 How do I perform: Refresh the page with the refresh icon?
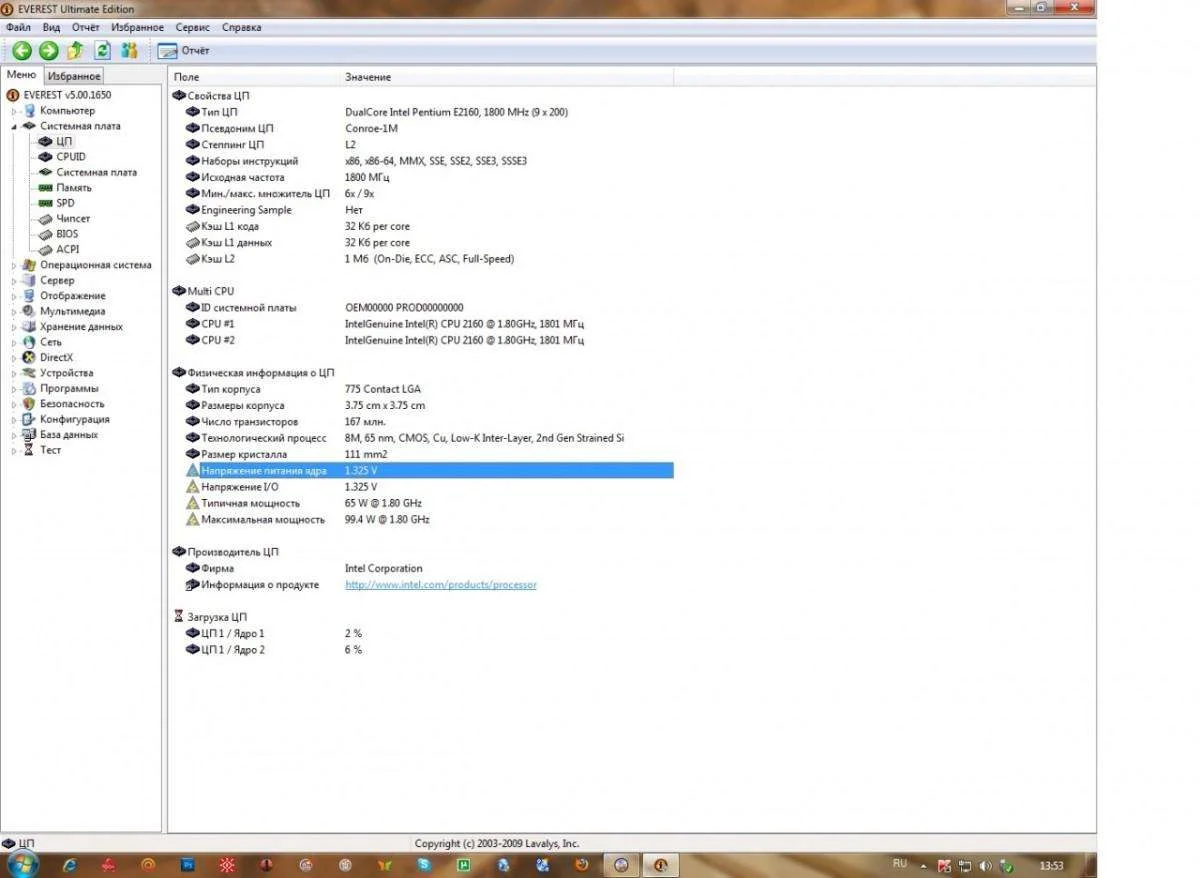click(x=102, y=50)
